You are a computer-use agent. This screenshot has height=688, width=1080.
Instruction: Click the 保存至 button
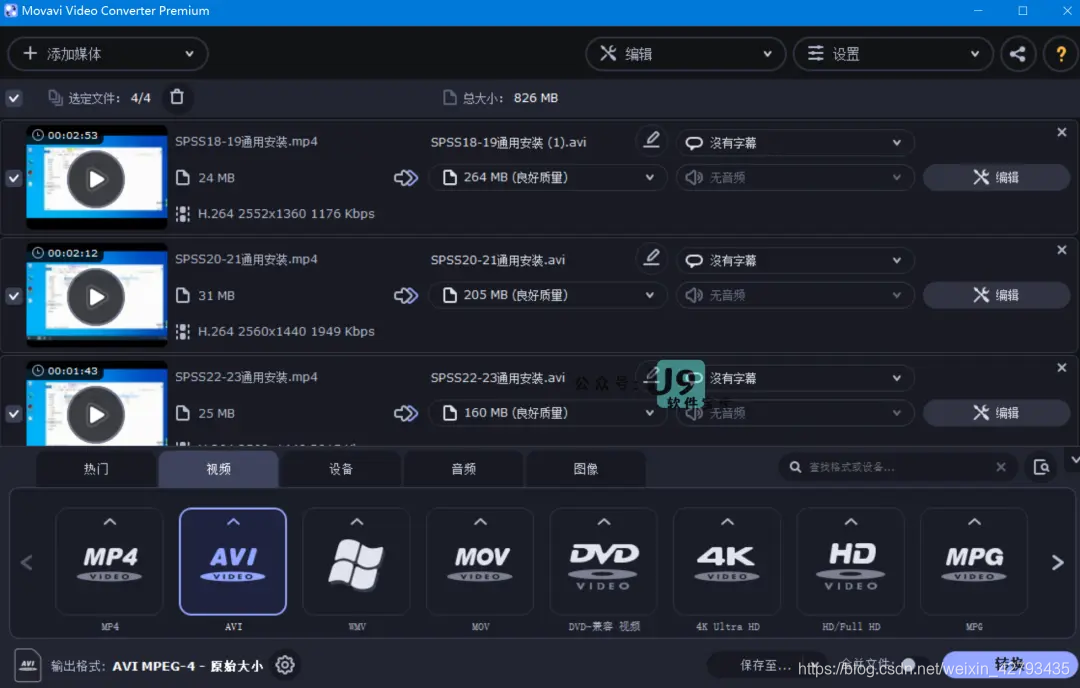(x=766, y=665)
